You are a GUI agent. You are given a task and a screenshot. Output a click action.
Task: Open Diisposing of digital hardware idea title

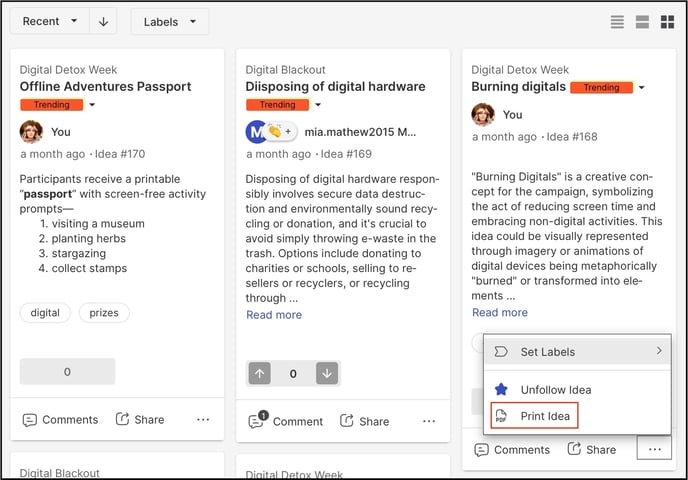tap(335, 86)
